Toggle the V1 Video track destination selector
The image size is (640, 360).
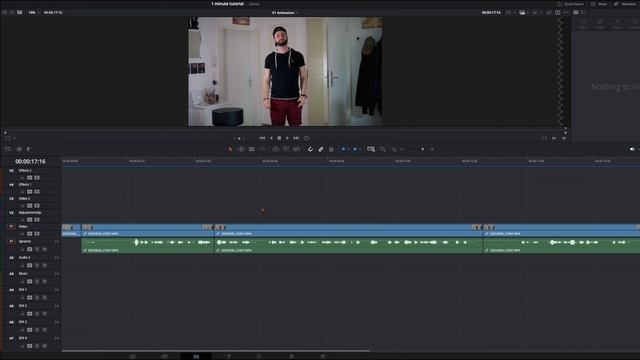coord(11,227)
